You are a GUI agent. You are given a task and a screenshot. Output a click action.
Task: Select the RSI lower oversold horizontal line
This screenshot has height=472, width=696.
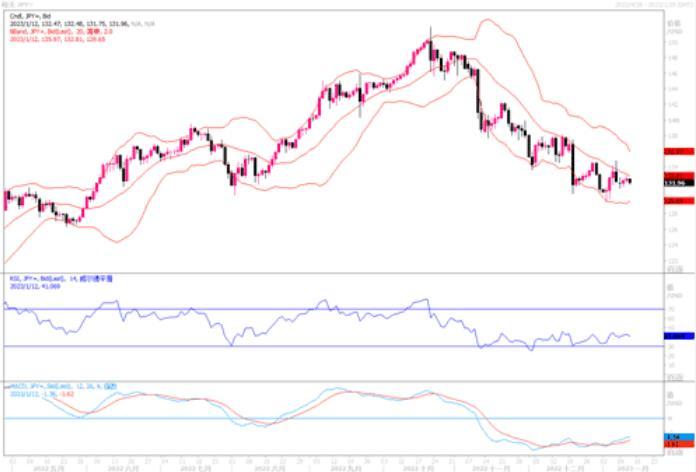(300, 347)
